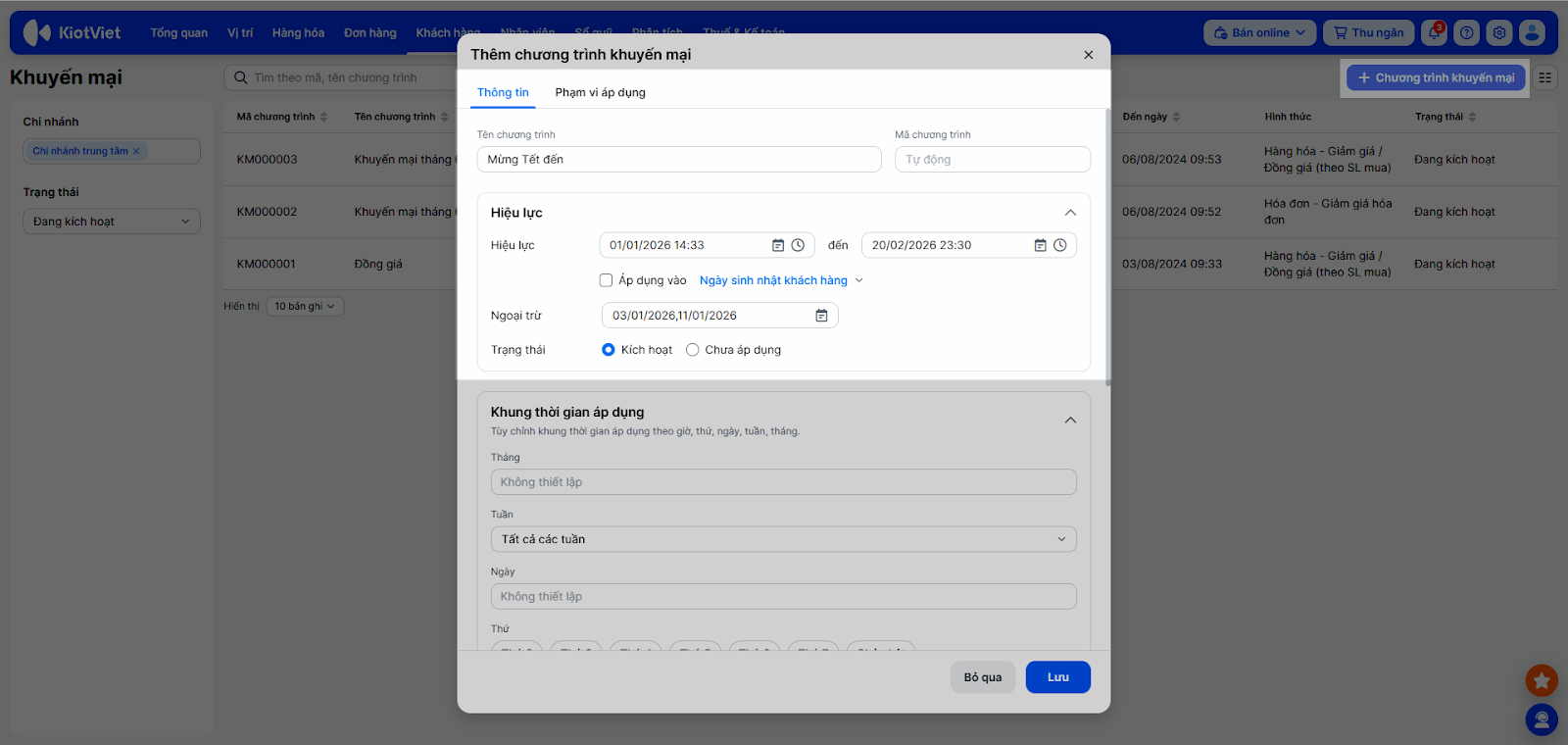Select the Chưa áp dụng radio option

pyautogui.click(x=693, y=350)
